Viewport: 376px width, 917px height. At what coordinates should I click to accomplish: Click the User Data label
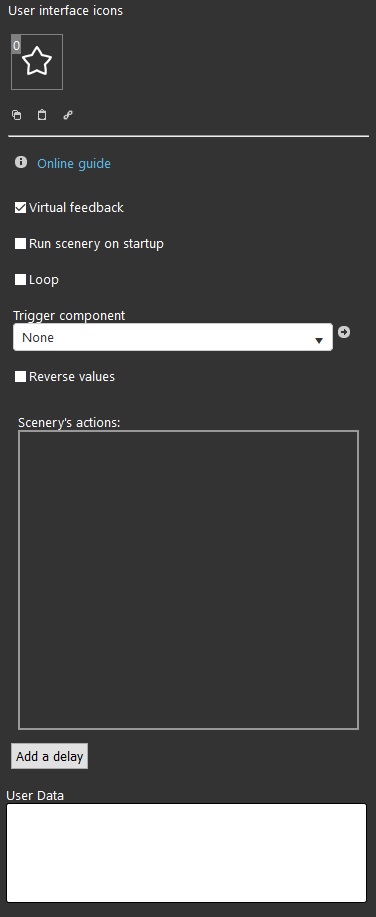click(x=35, y=795)
